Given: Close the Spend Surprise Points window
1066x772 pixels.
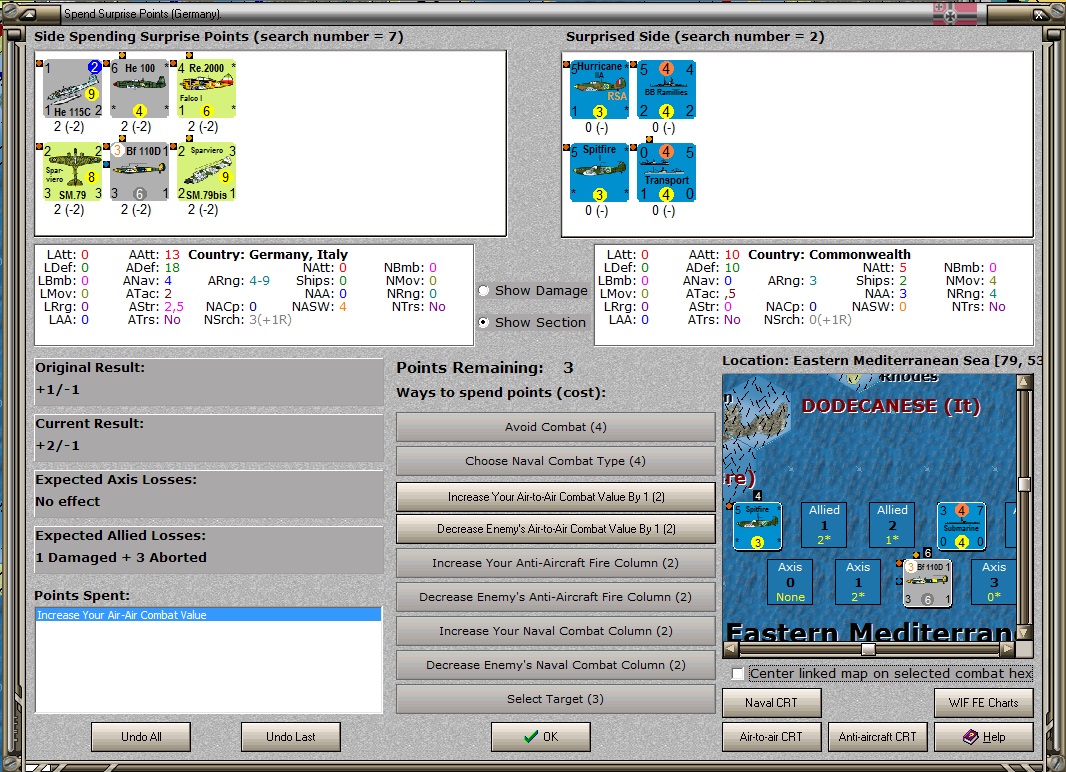Looking at the screenshot, I should point(1040,14).
